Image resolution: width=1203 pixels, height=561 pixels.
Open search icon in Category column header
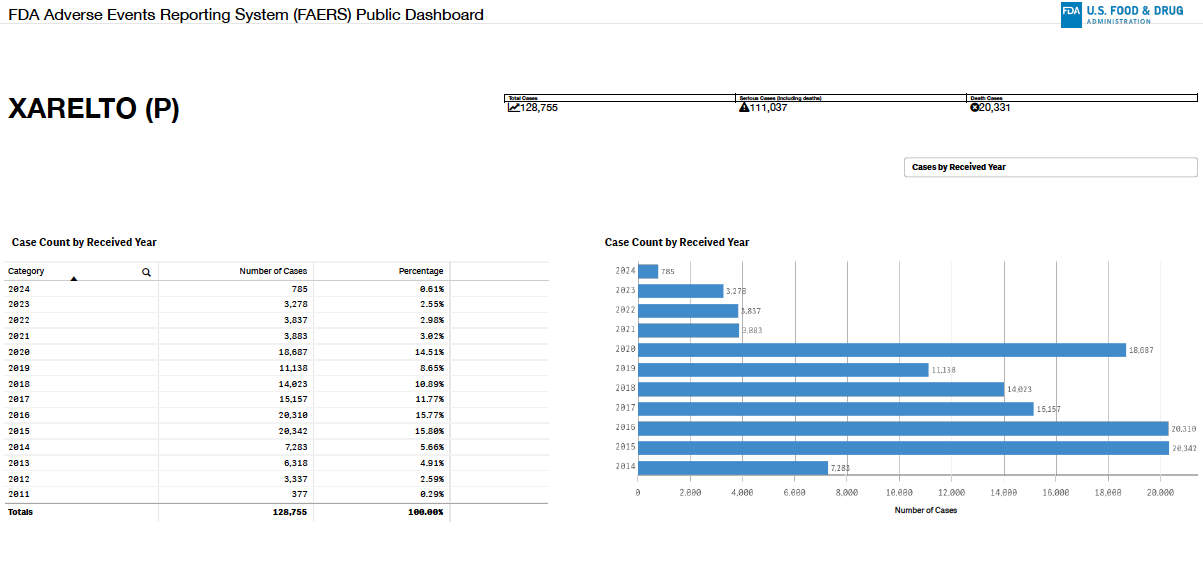pyautogui.click(x=146, y=272)
